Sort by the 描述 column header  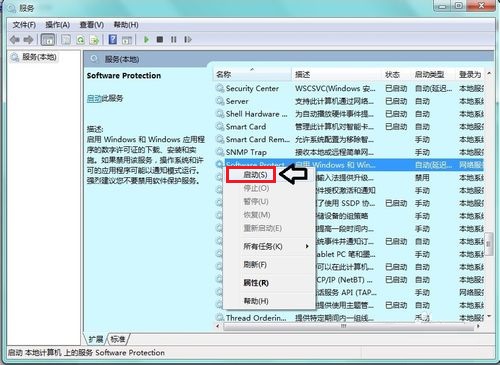click(x=336, y=74)
